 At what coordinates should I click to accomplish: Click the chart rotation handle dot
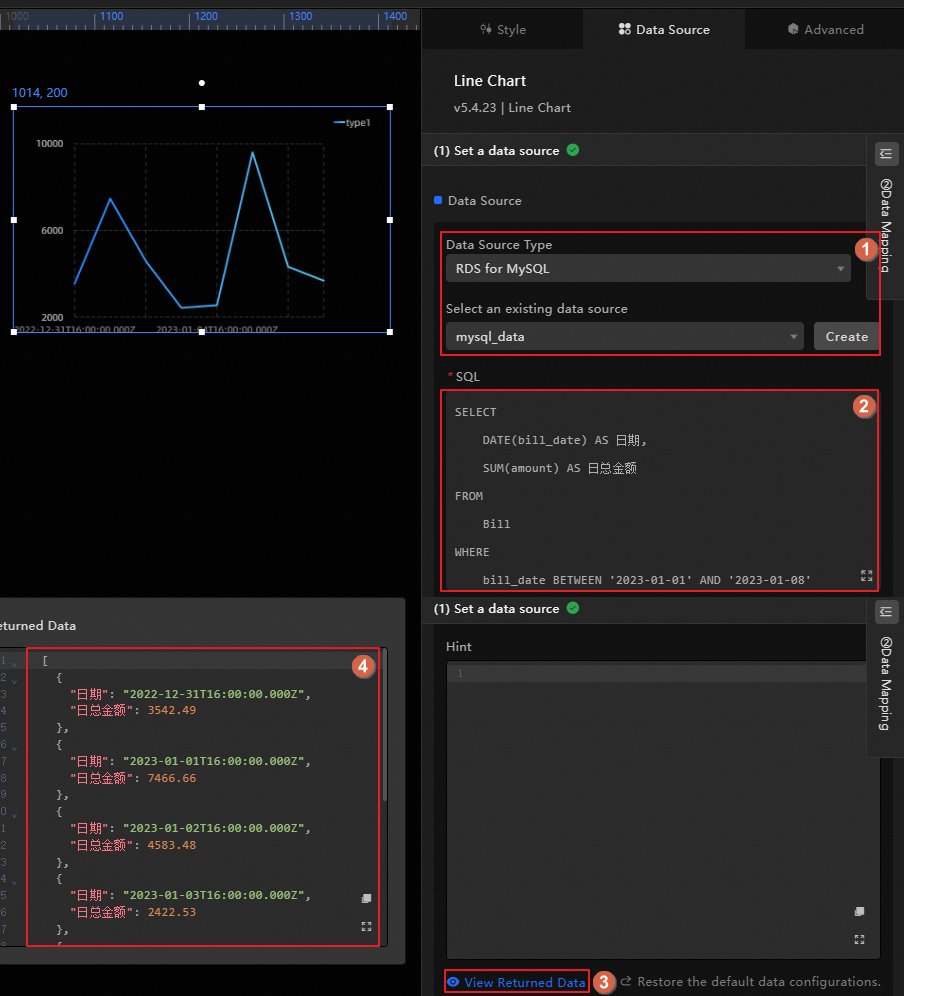pyautogui.click(x=201, y=83)
